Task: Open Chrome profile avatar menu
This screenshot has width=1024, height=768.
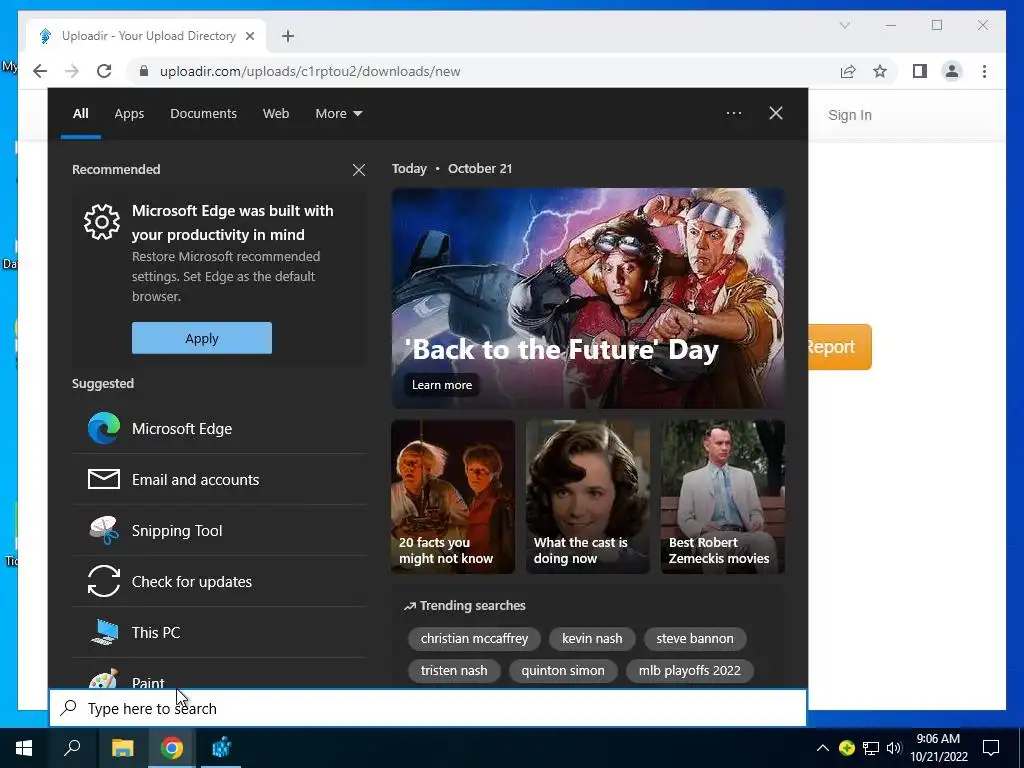Action: point(952,71)
